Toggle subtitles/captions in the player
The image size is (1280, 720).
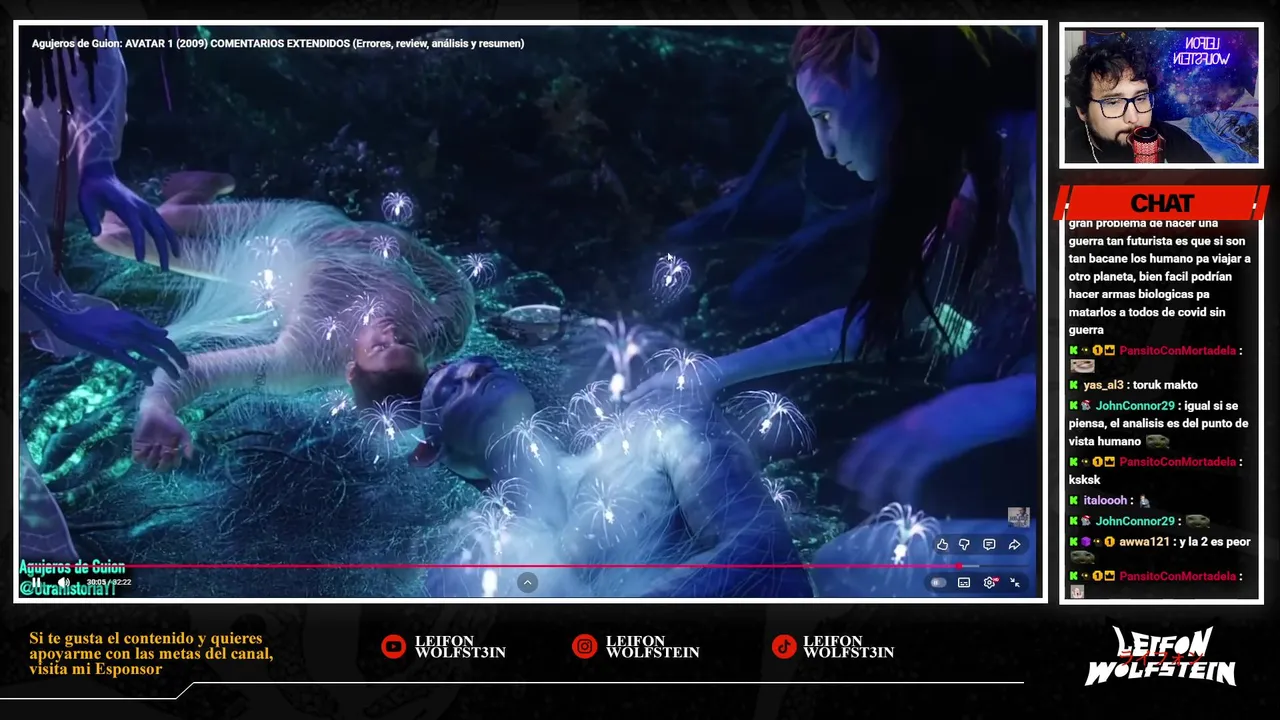964,582
